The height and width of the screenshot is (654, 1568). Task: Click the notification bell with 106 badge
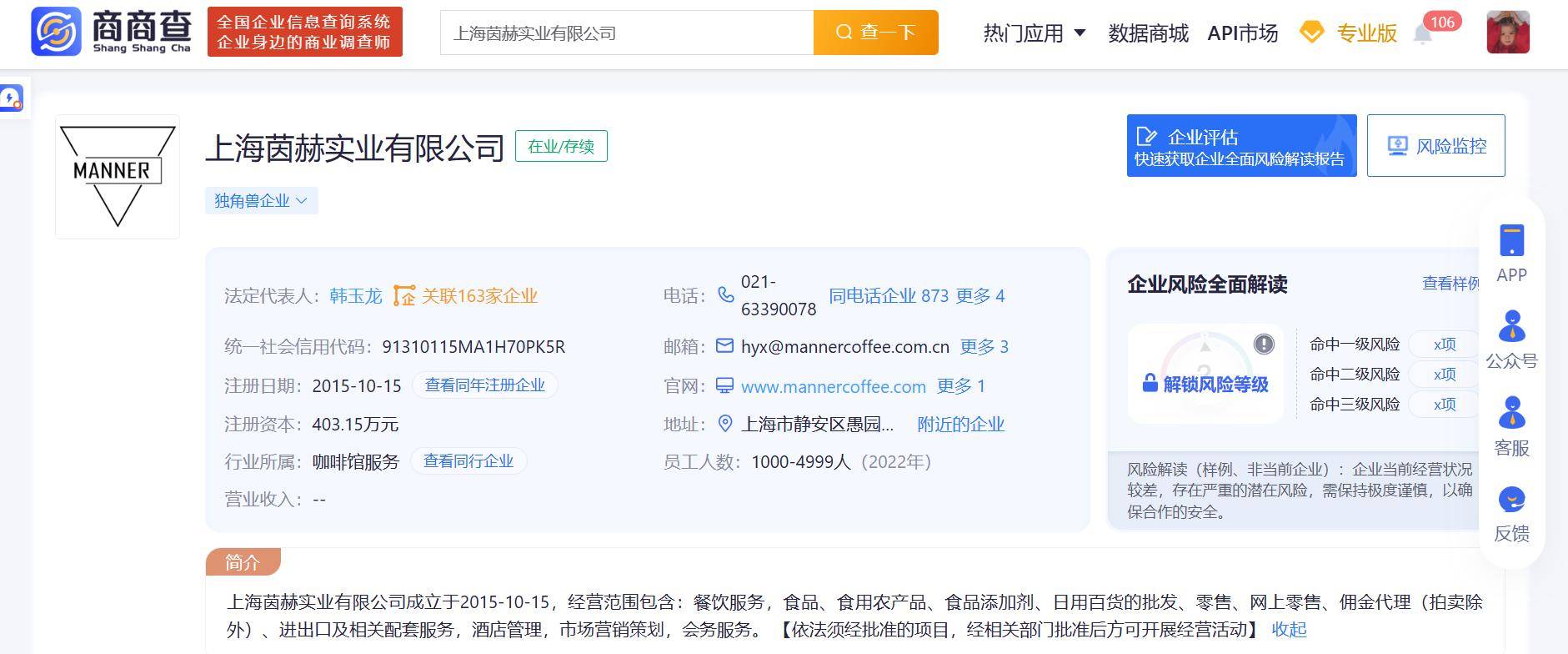[x=1423, y=34]
